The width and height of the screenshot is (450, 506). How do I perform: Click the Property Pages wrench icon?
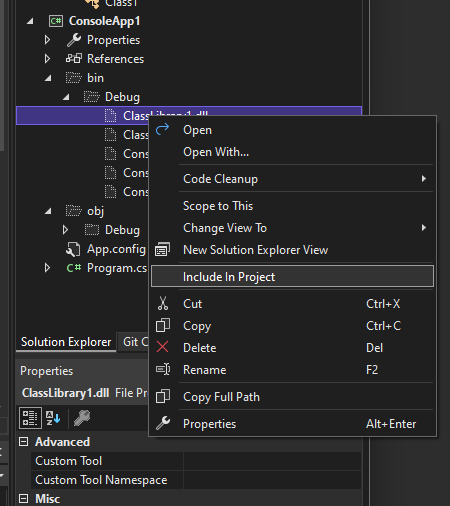pos(82,418)
